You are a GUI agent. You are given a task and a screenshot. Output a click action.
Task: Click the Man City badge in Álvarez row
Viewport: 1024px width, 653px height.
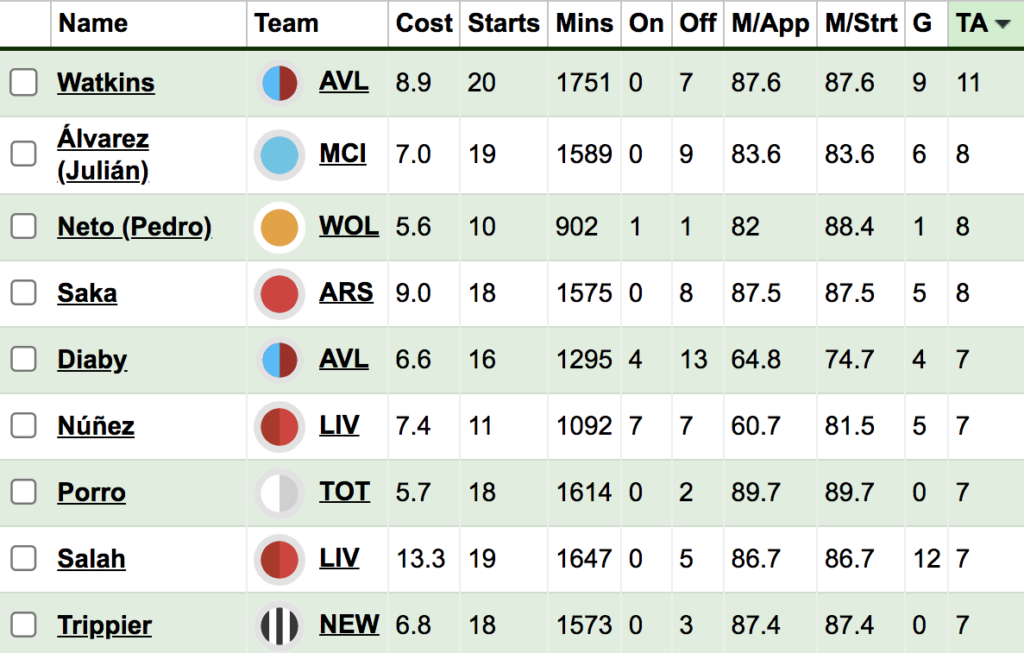[x=279, y=155]
